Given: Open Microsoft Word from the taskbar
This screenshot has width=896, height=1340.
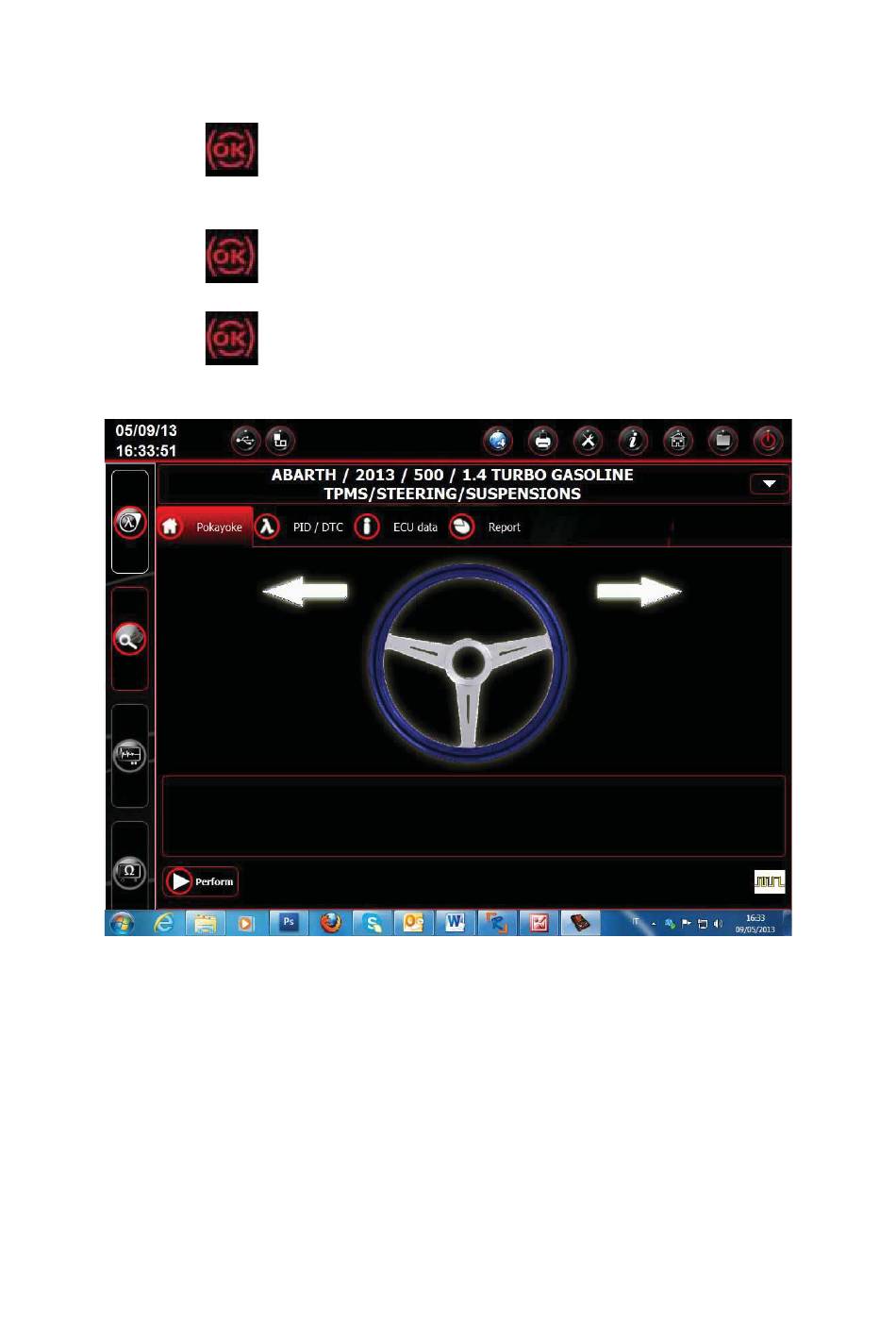Looking at the screenshot, I should (x=456, y=923).
